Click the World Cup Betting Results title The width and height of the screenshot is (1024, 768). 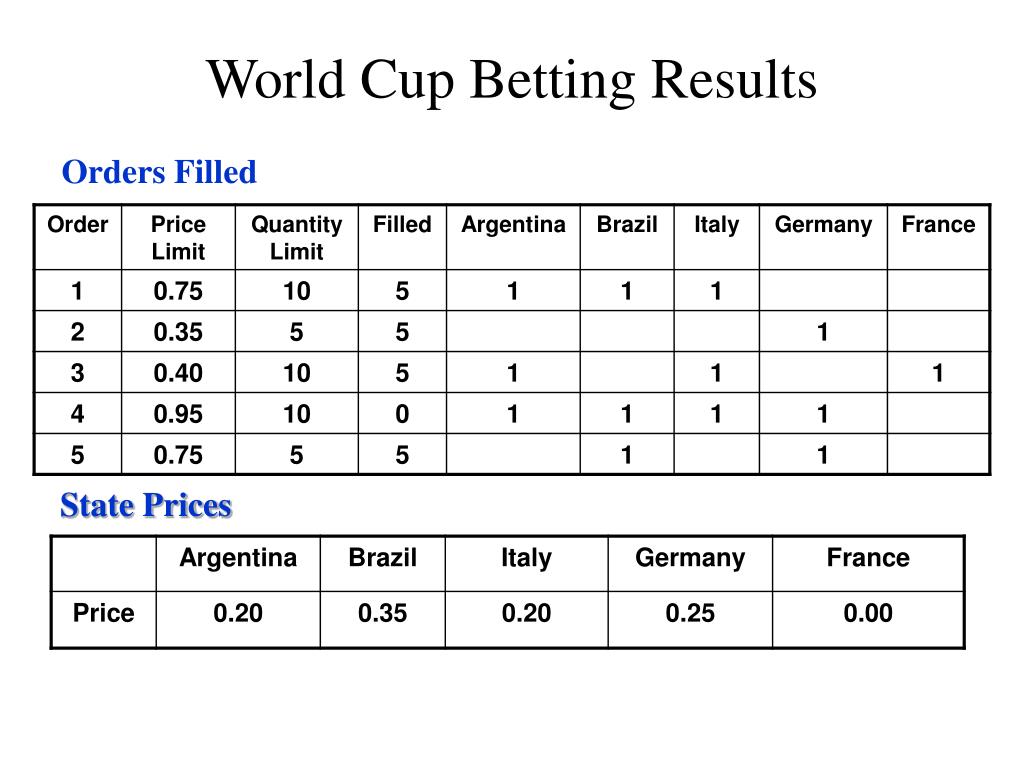tap(511, 80)
